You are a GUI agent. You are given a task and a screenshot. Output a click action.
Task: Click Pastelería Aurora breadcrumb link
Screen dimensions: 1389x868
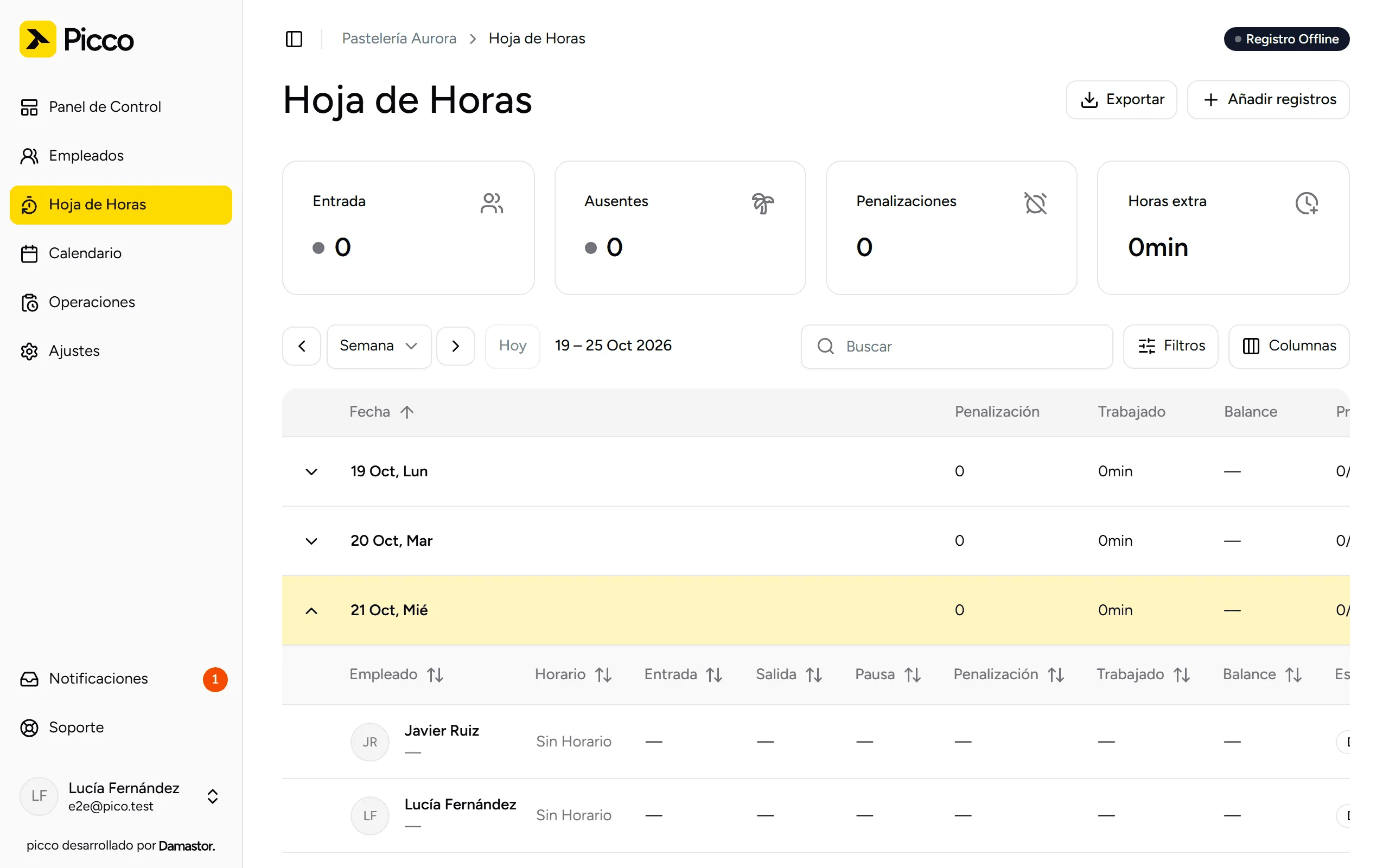pyautogui.click(x=399, y=39)
